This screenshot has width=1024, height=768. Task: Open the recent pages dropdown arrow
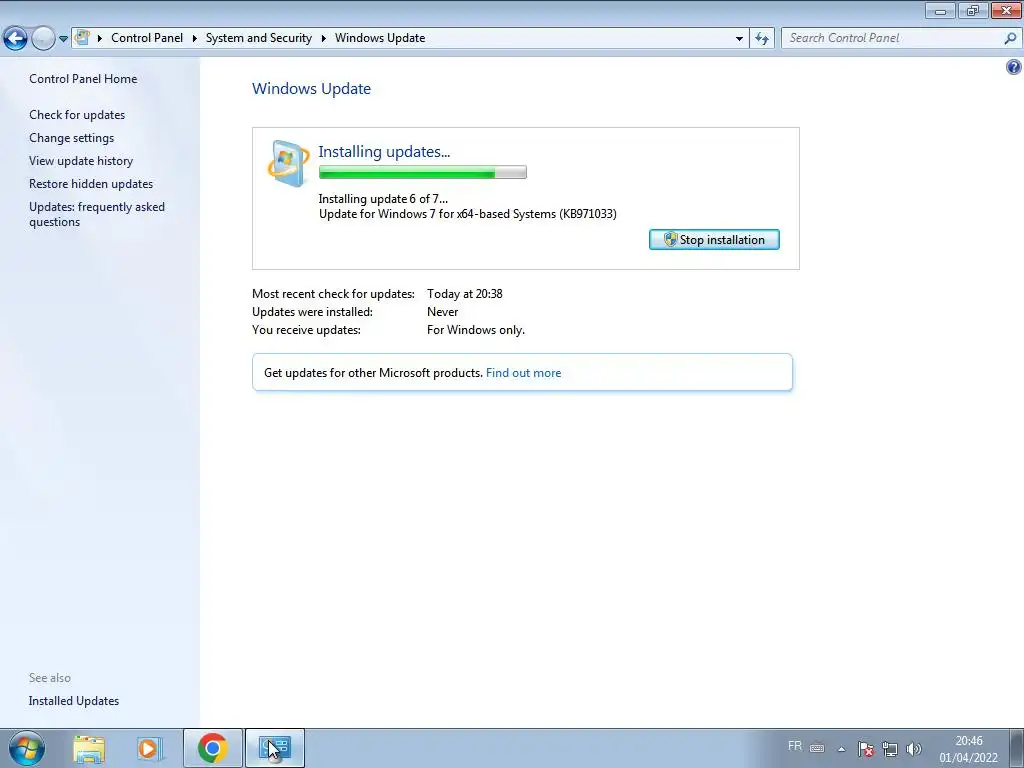point(63,39)
